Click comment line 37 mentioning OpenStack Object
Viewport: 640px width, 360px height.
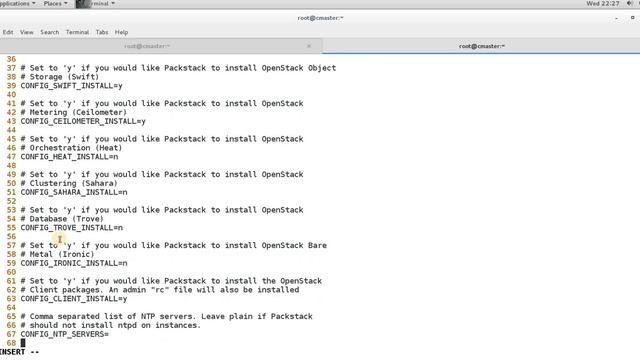coord(178,68)
